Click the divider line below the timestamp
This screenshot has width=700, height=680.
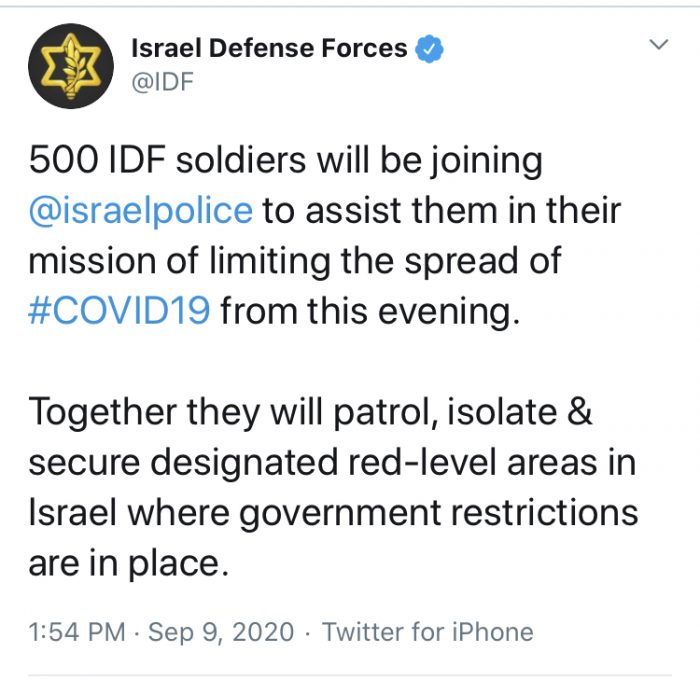pyautogui.click(x=350, y=676)
